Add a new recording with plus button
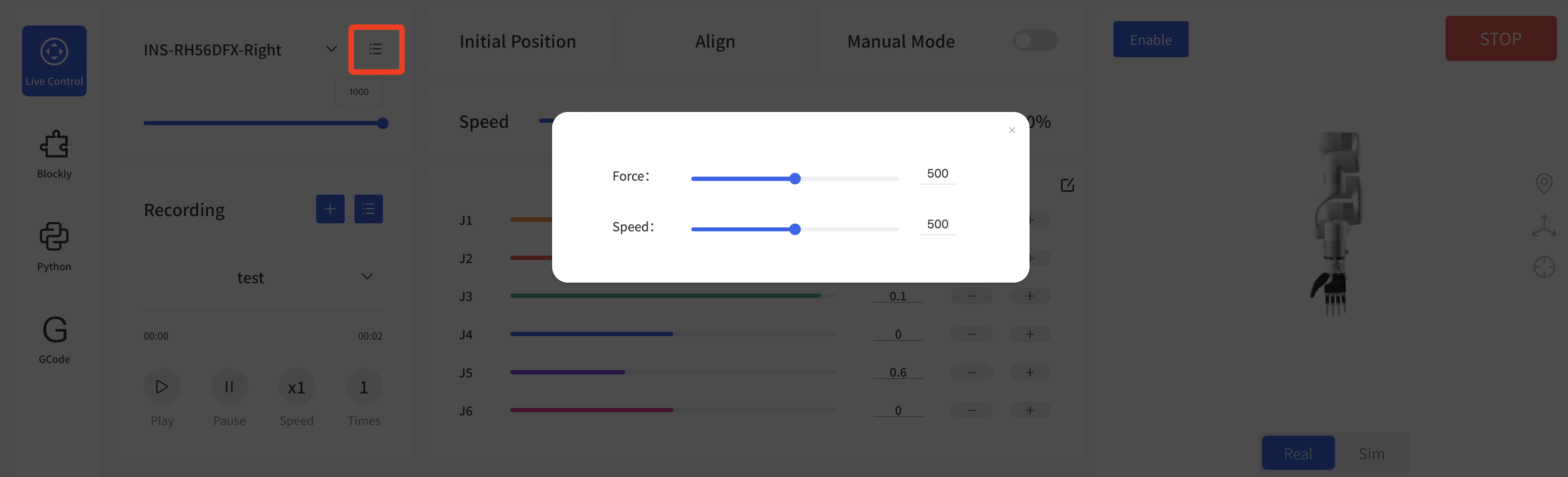The width and height of the screenshot is (1568, 477). coord(330,209)
